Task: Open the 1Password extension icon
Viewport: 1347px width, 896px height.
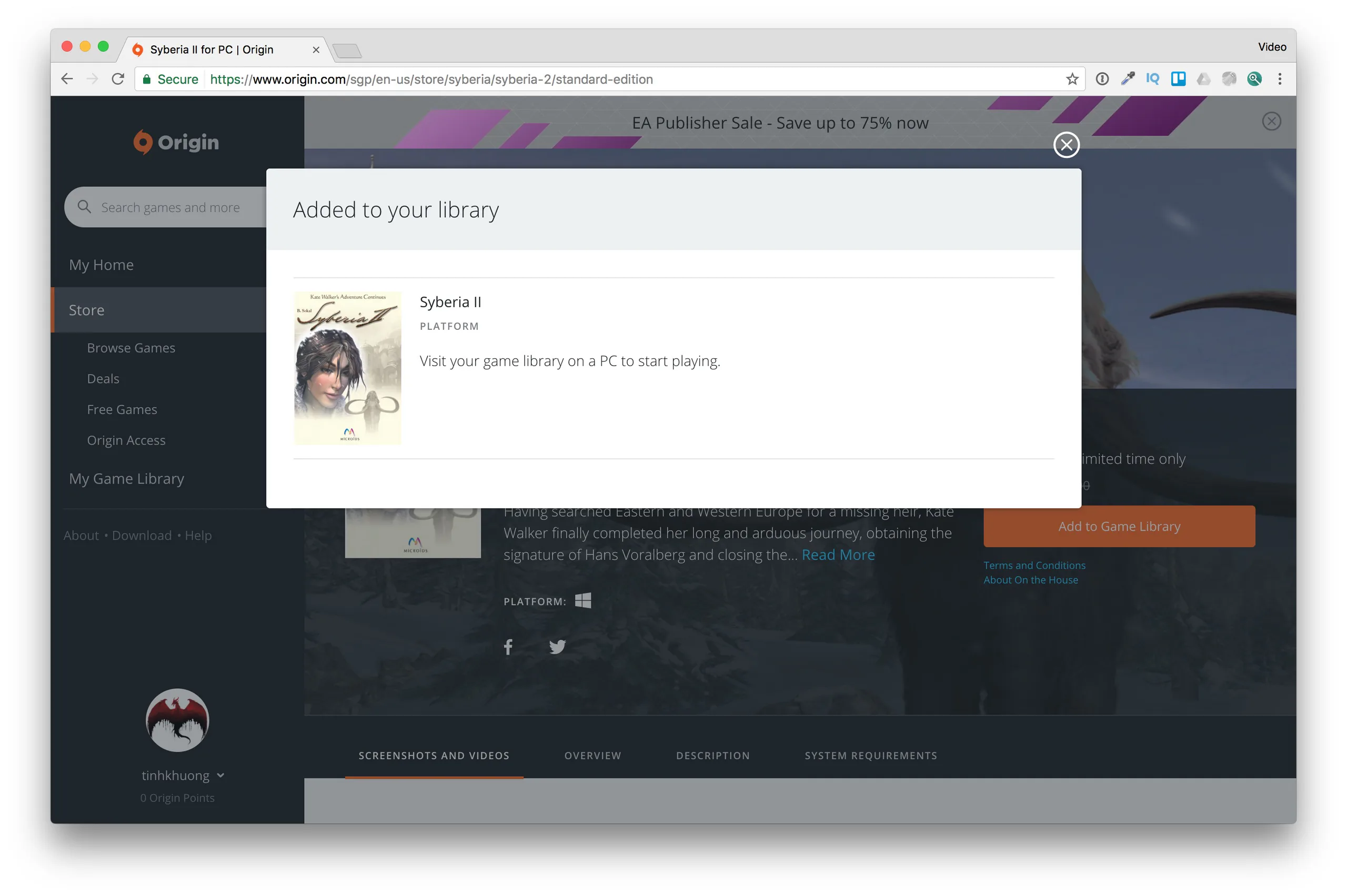Action: click(x=1102, y=79)
